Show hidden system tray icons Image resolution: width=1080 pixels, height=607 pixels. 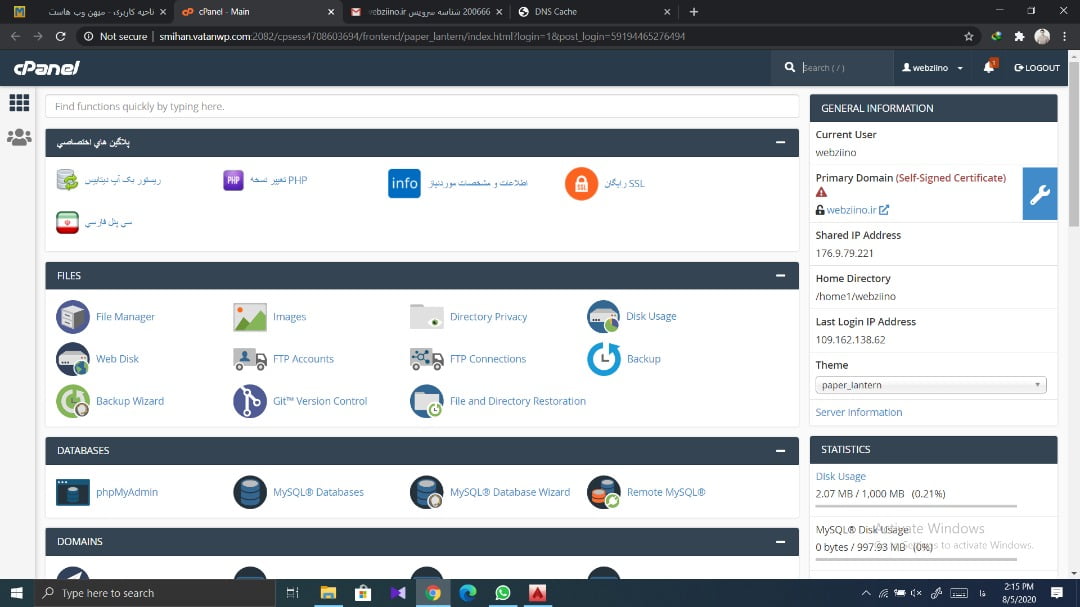(865, 593)
